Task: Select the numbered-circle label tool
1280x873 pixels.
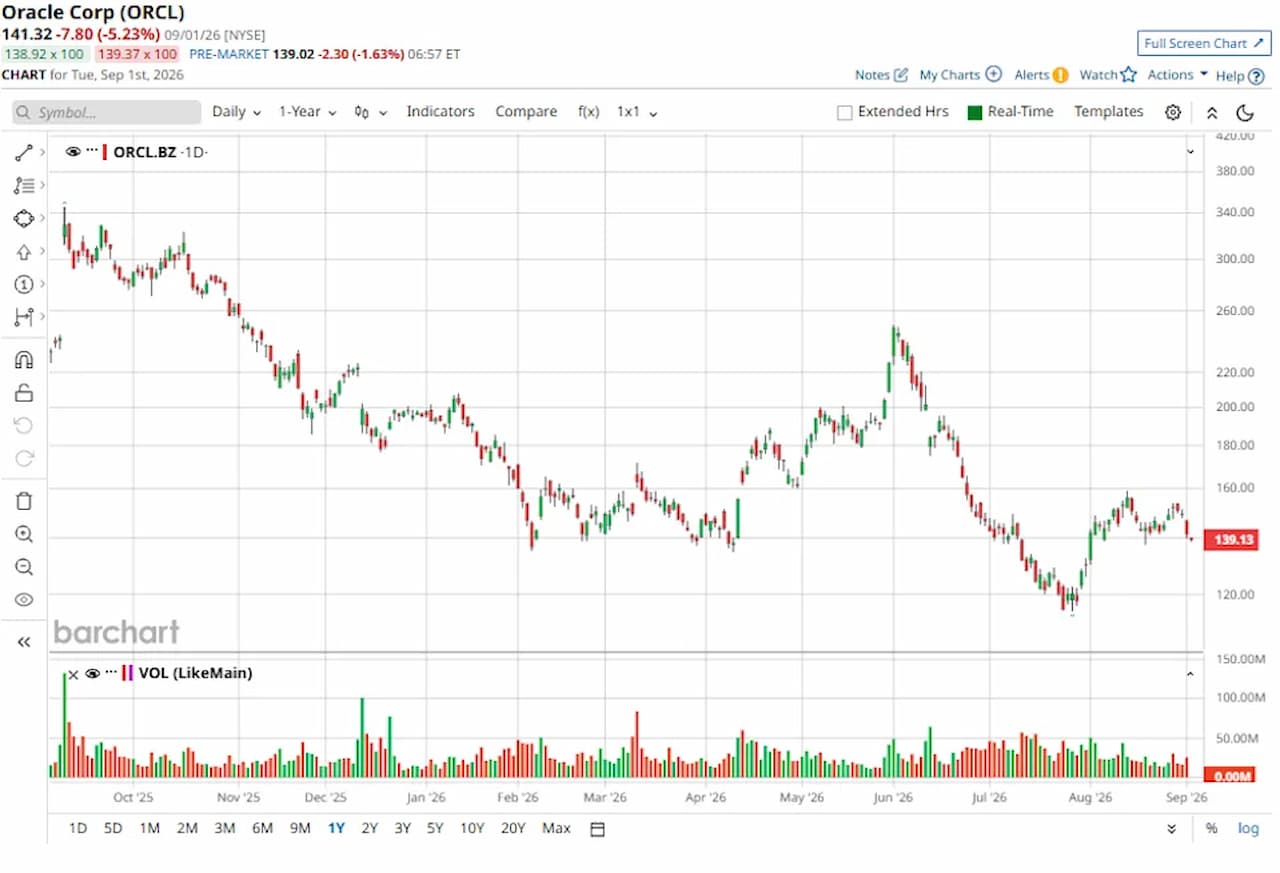Action: coord(24,285)
